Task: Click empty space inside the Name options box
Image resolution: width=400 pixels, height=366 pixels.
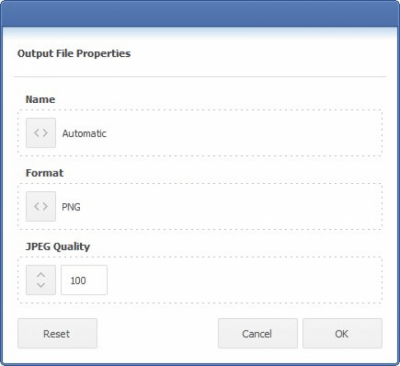Action: tap(243, 133)
